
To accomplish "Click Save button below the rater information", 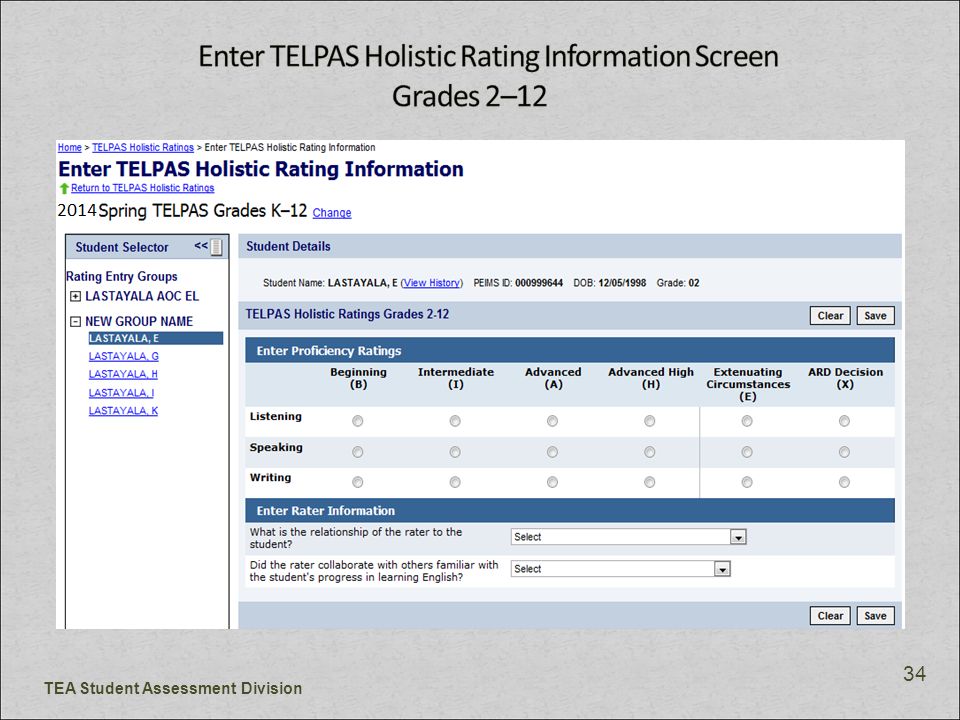I will (876, 616).
